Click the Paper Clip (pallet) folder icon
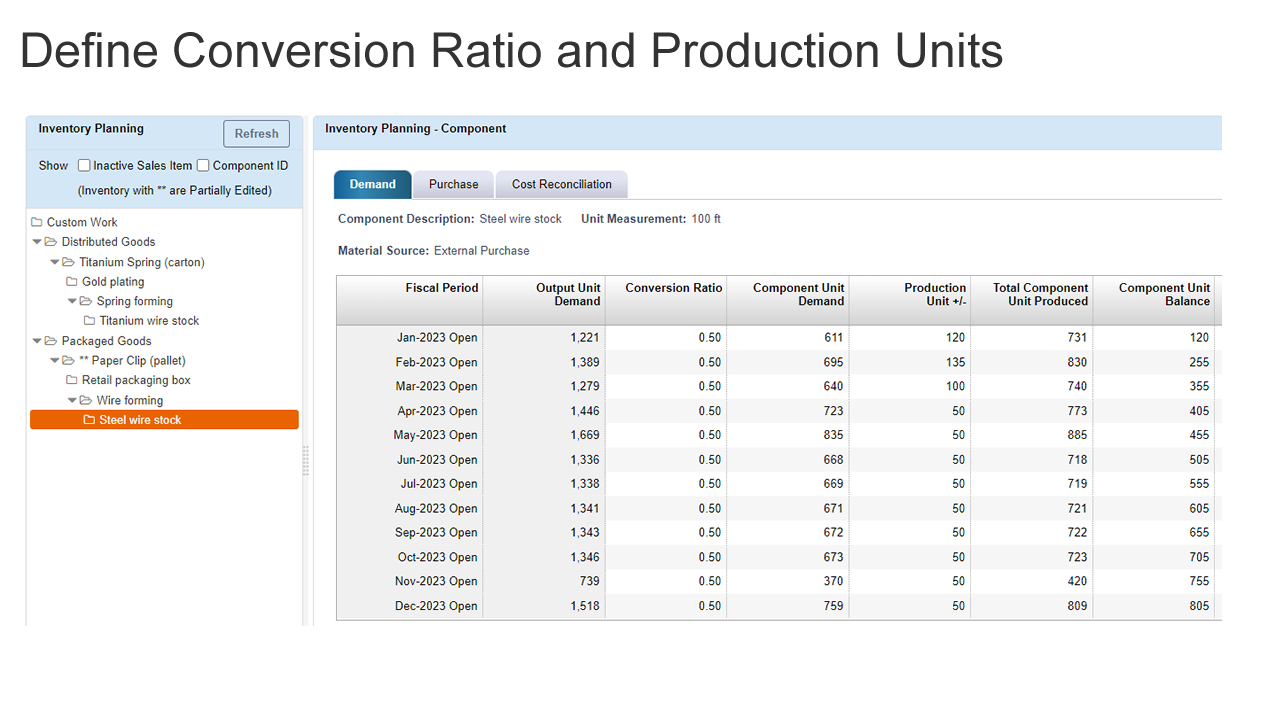The image size is (1280, 720). tap(68, 360)
